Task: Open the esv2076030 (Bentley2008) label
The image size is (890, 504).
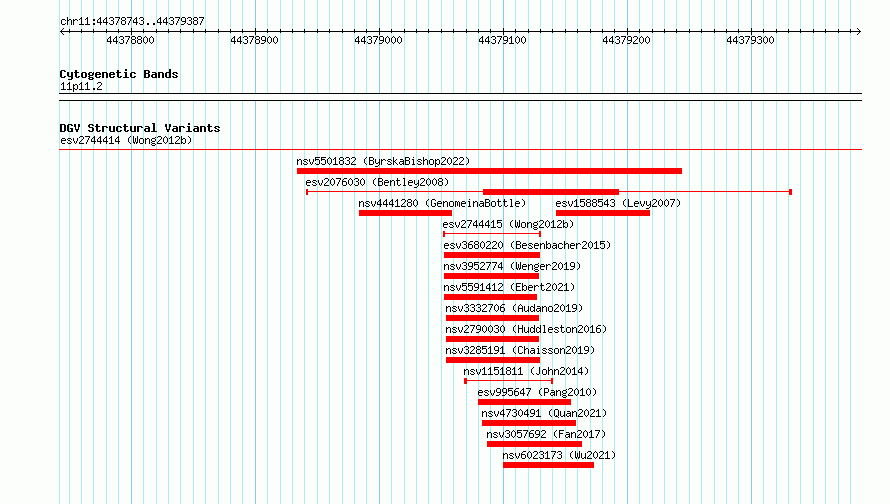Action: (377, 182)
